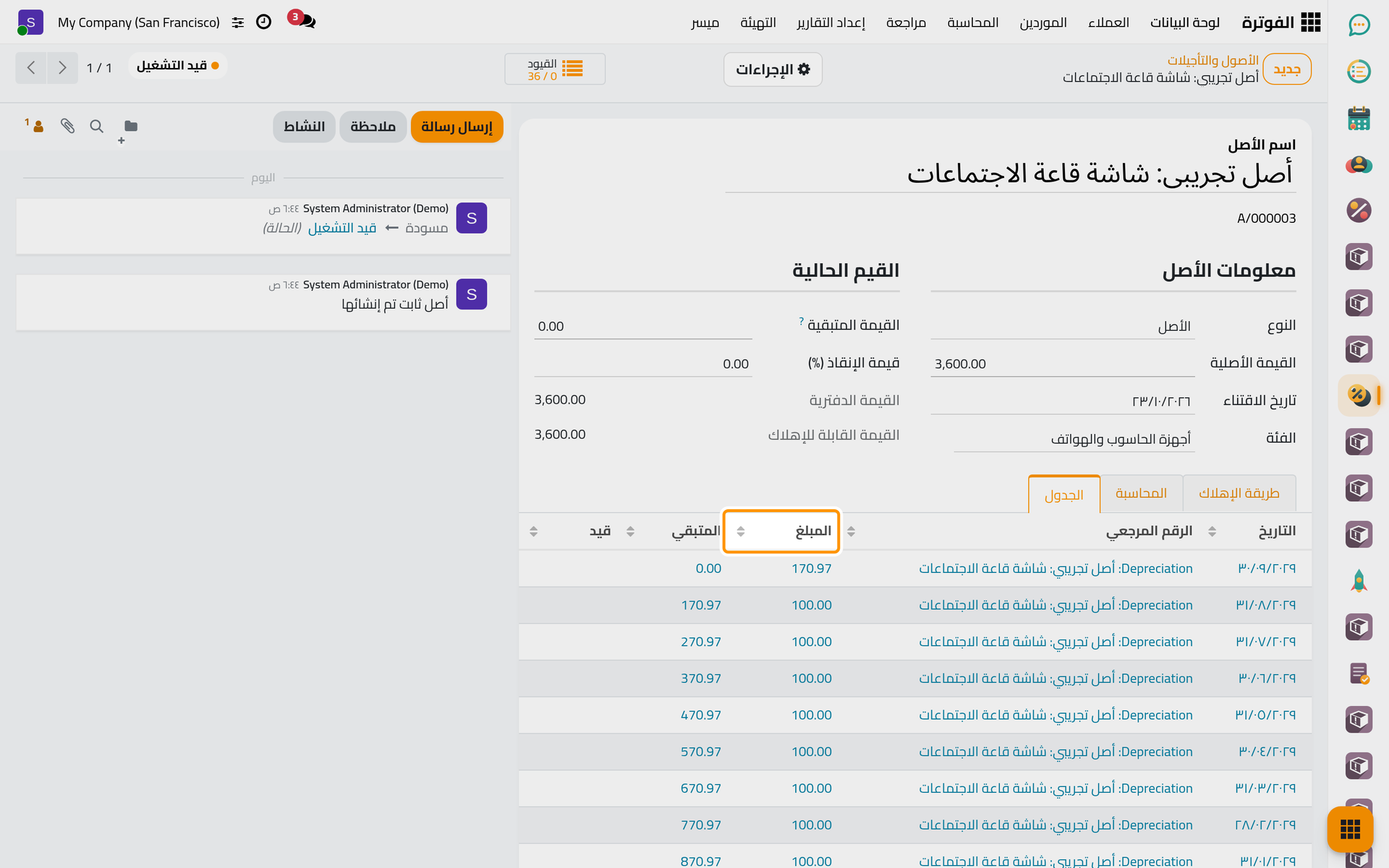Image resolution: width=1389 pixels, height=868 pixels.
Task: Switch to the طريقة الإهلاك tab
Action: click(1239, 493)
